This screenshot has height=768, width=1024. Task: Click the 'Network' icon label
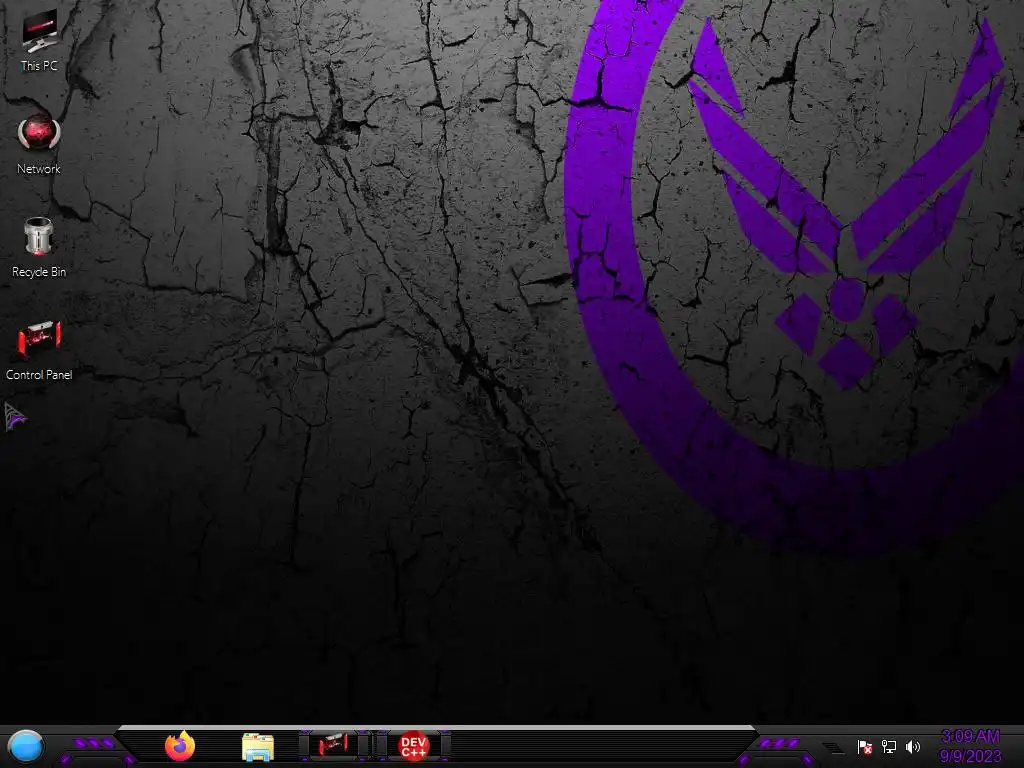(39, 168)
